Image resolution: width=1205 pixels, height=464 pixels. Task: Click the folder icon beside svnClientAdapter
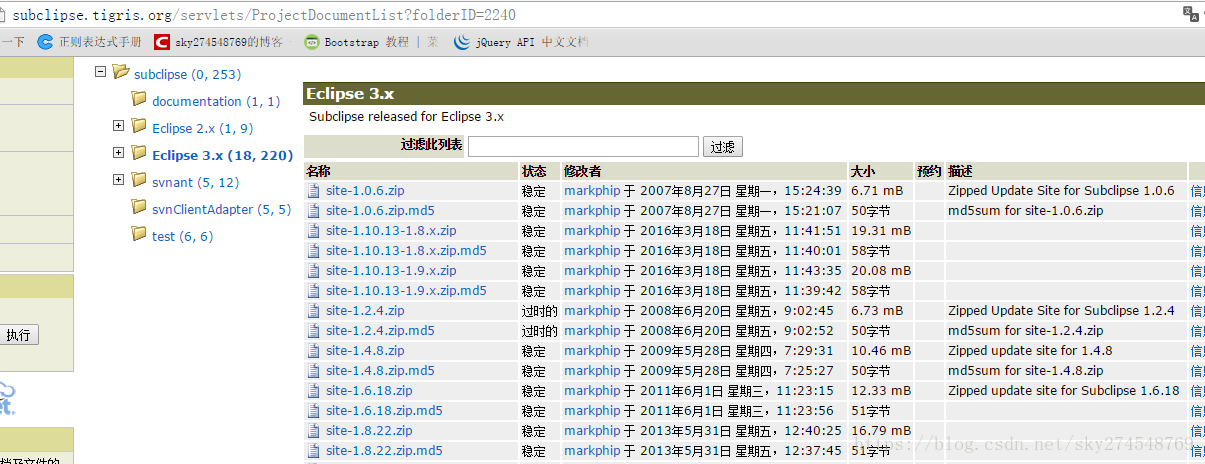[x=139, y=207]
